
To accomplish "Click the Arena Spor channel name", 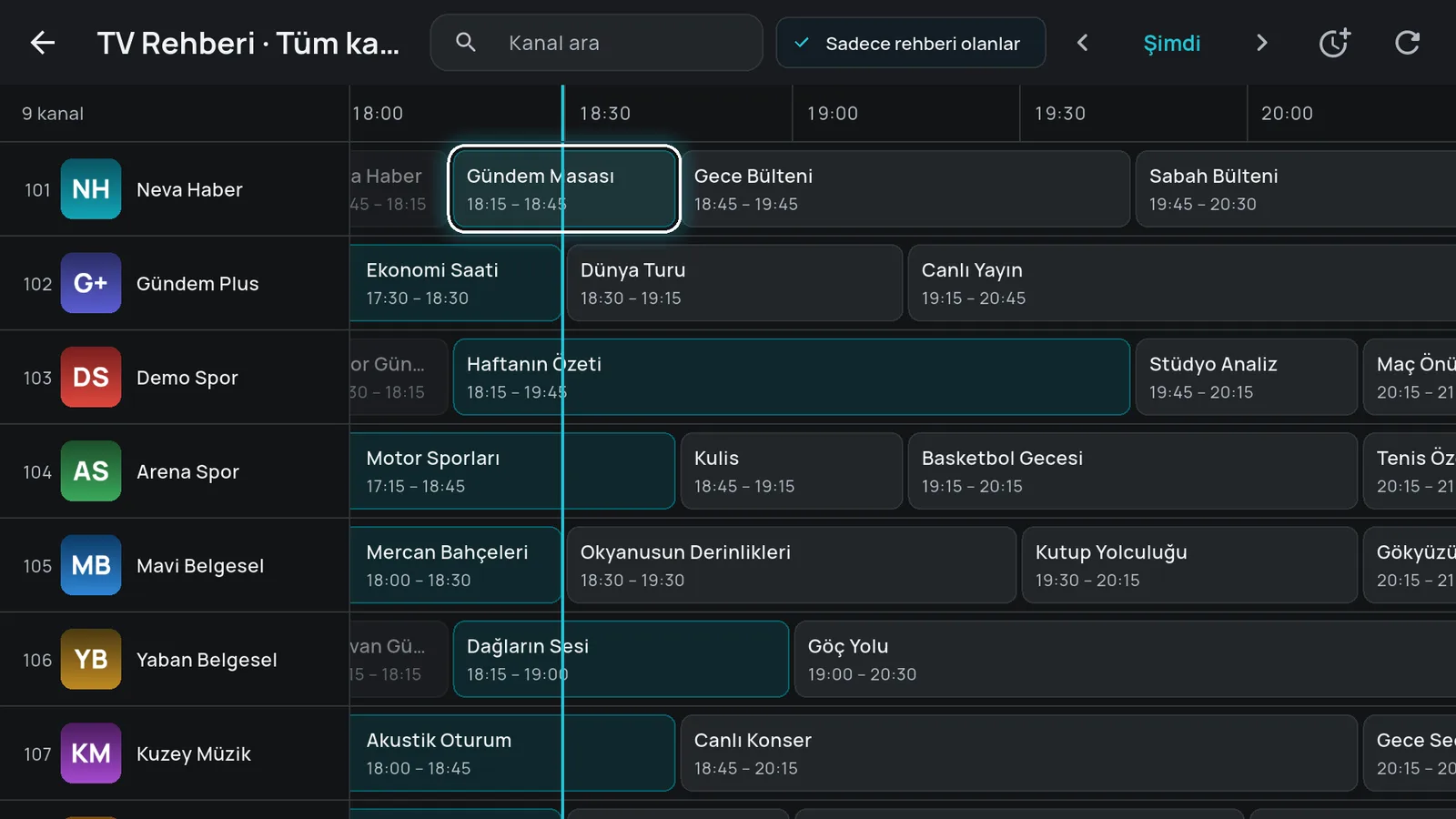I will pyautogui.click(x=187, y=471).
